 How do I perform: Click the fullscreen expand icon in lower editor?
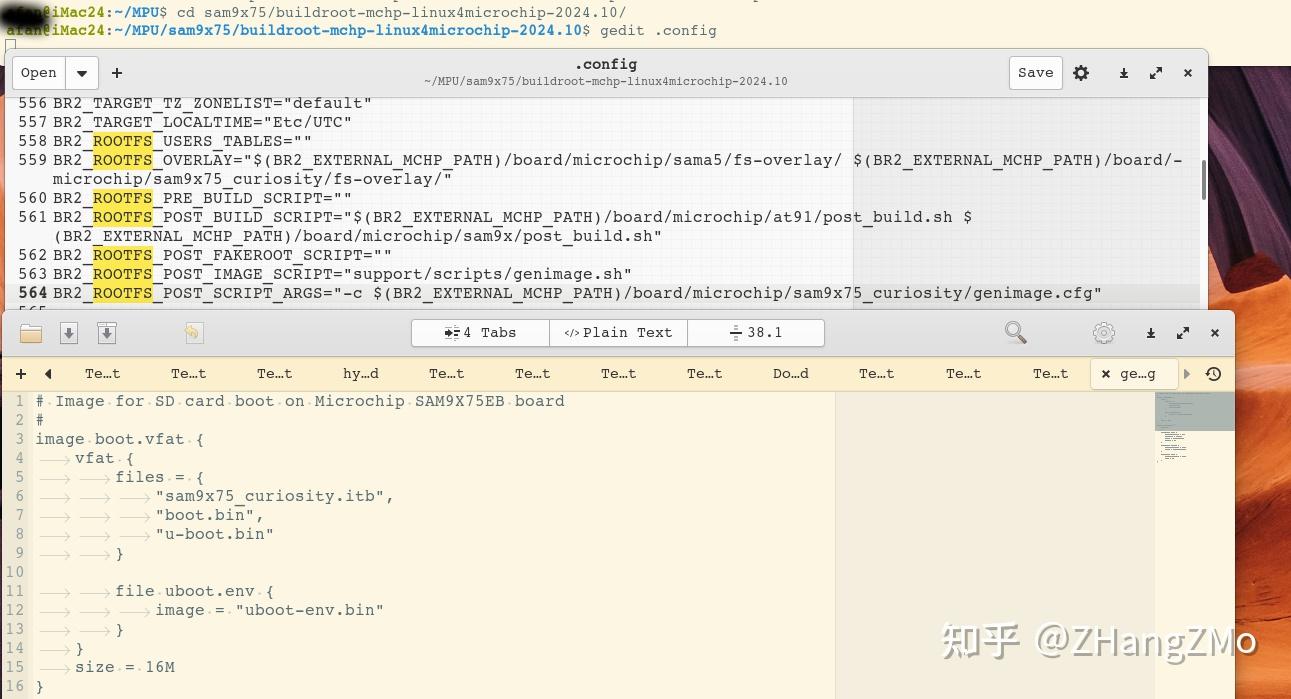(x=1183, y=332)
